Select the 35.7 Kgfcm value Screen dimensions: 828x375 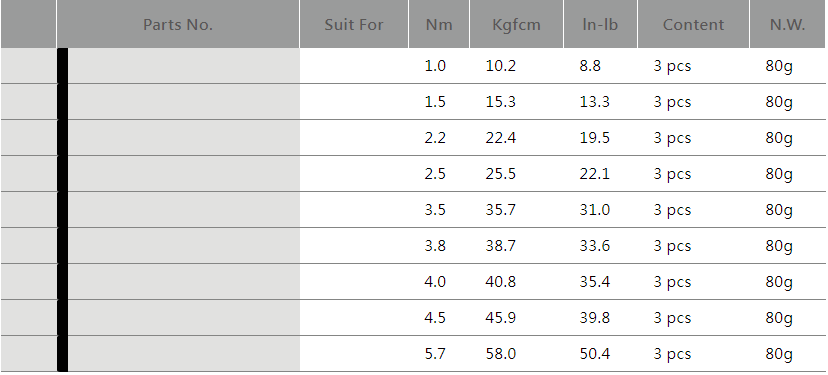pyautogui.click(x=501, y=210)
